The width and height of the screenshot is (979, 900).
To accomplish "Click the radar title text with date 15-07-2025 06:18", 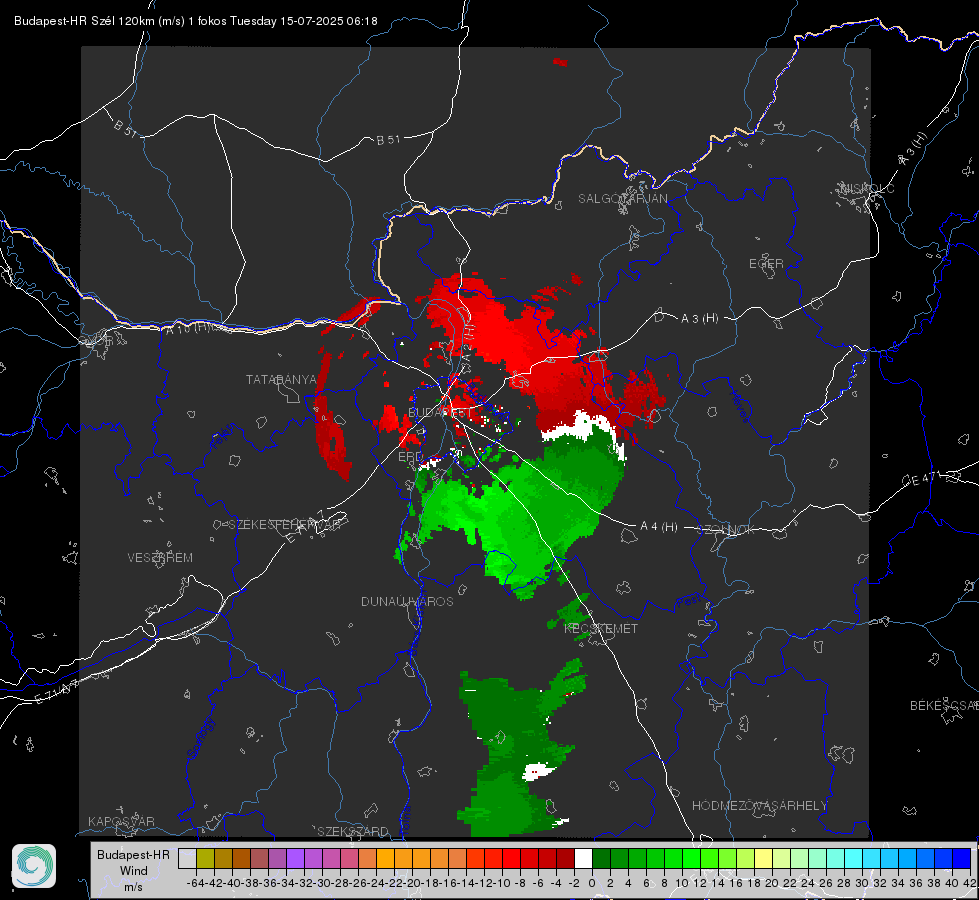I will pyautogui.click(x=196, y=21).
